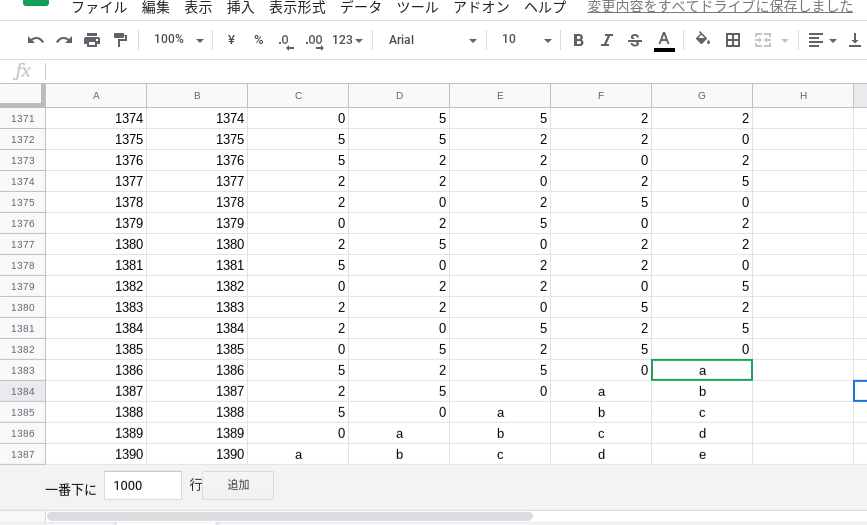Open the fill color picker
Image resolution: width=867 pixels, height=525 pixels.
pyautogui.click(x=703, y=39)
